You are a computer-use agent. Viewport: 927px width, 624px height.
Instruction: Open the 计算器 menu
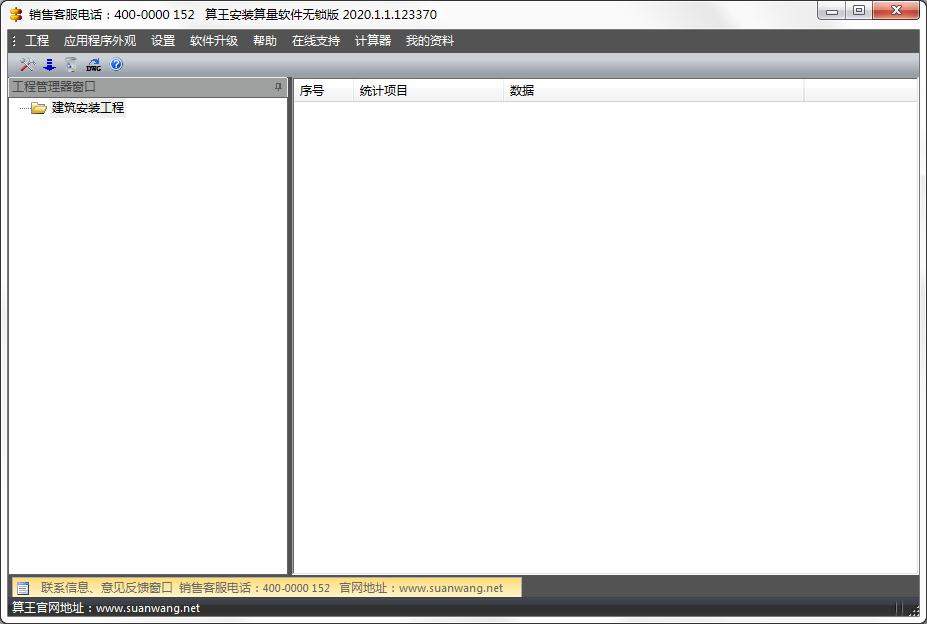[373, 41]
